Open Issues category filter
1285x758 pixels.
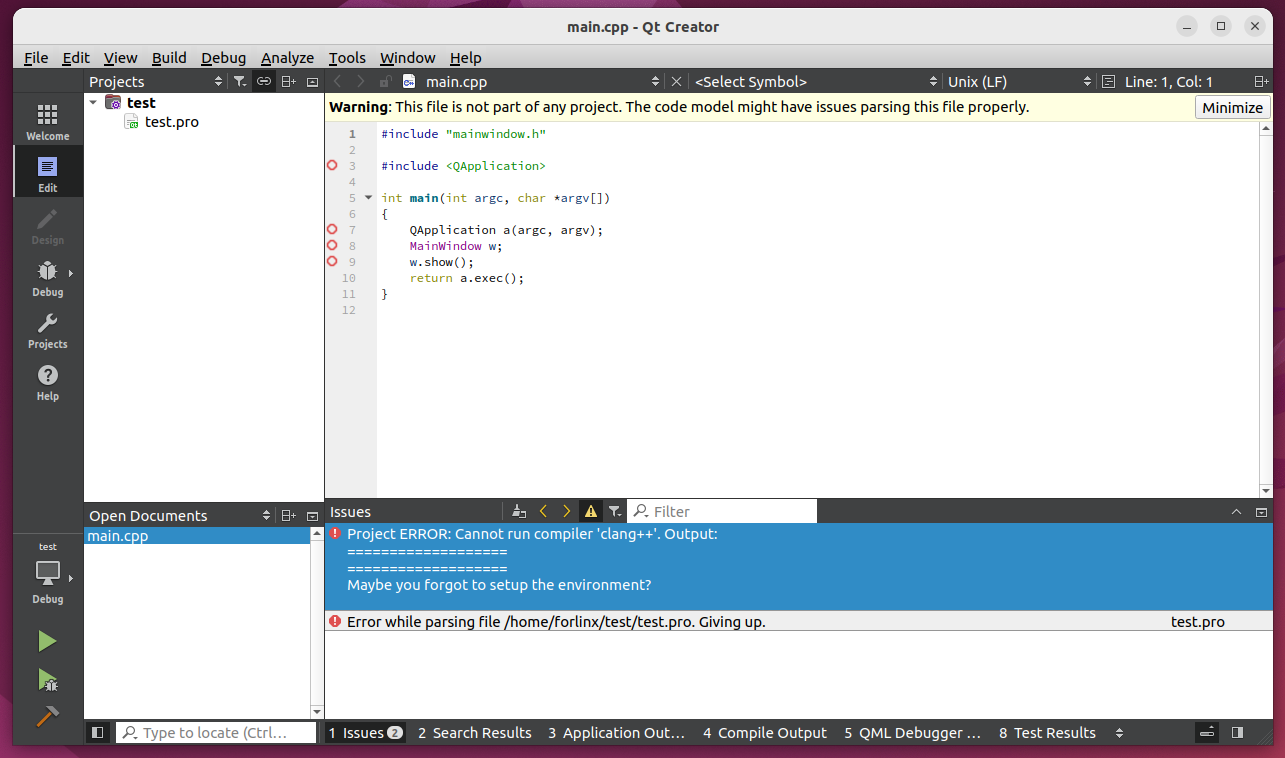coord(615,511)
